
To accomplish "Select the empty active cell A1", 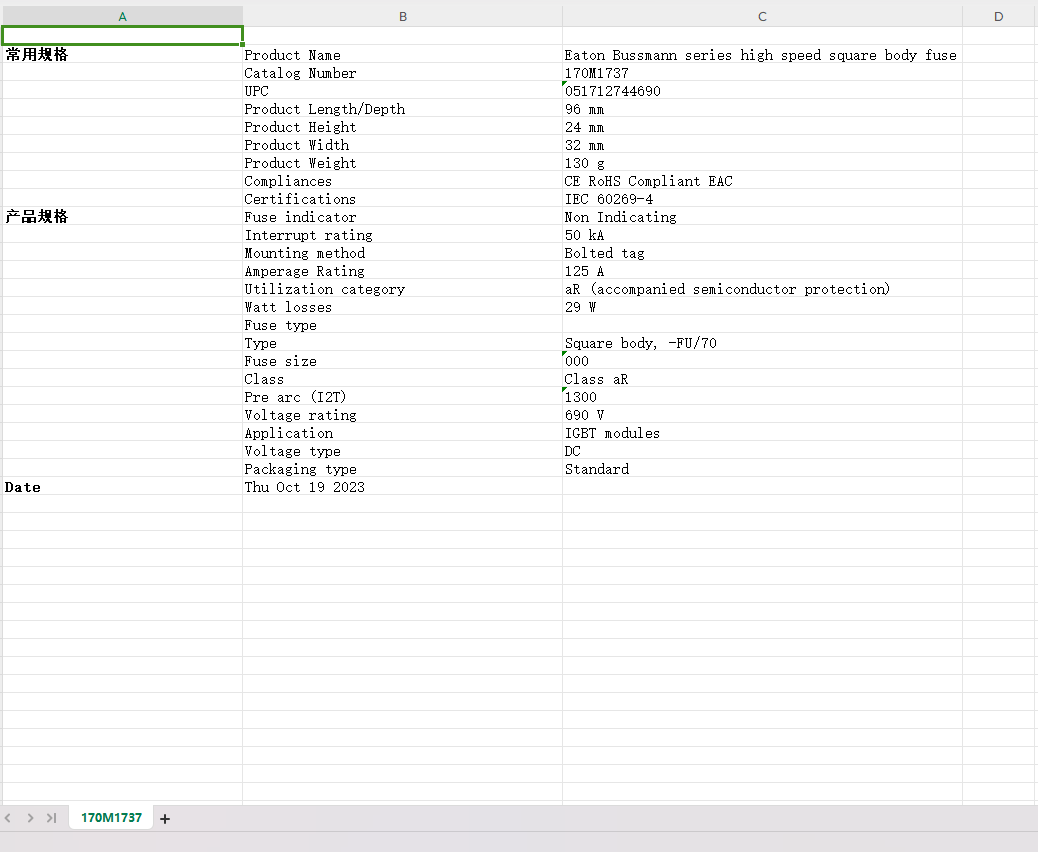I will pyautogui.click(x=122, y=36).
